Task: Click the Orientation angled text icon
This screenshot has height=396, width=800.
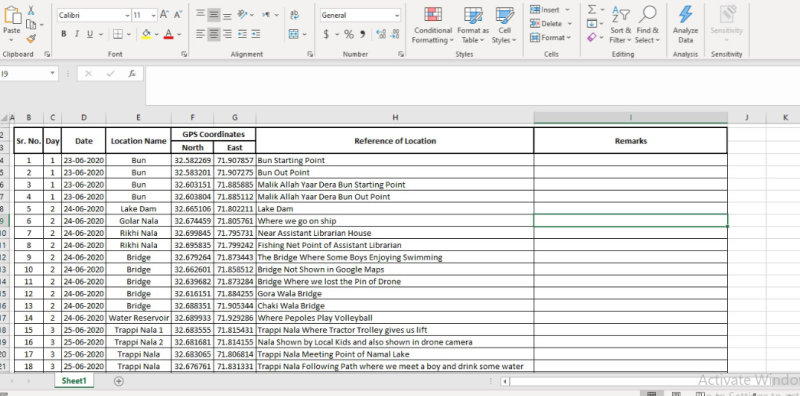Action: click(x=243, y=15)
